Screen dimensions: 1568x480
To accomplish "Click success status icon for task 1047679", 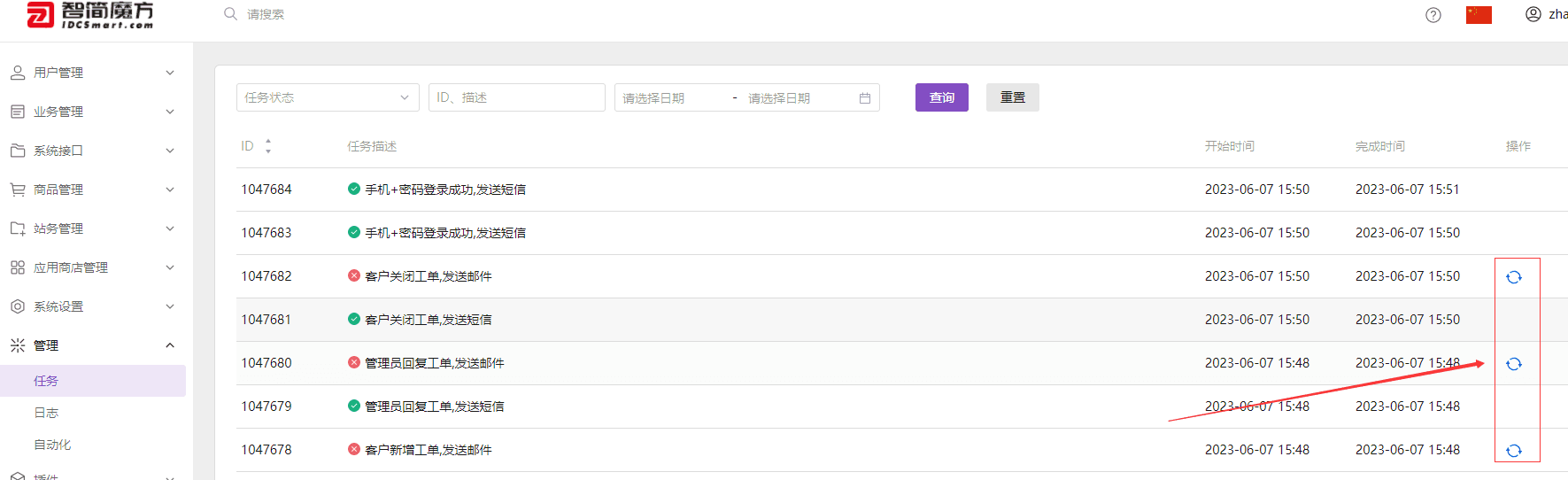I will coord(354,406).
